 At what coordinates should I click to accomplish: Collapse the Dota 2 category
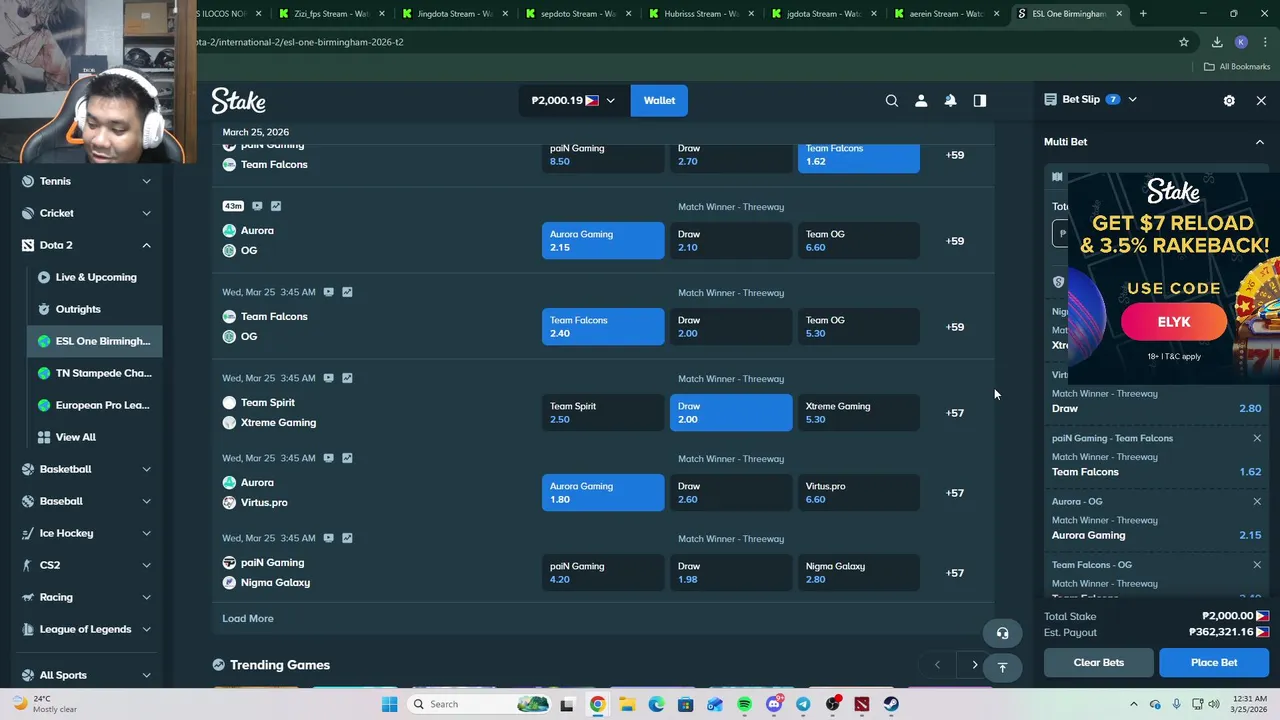tap(146, 245)
